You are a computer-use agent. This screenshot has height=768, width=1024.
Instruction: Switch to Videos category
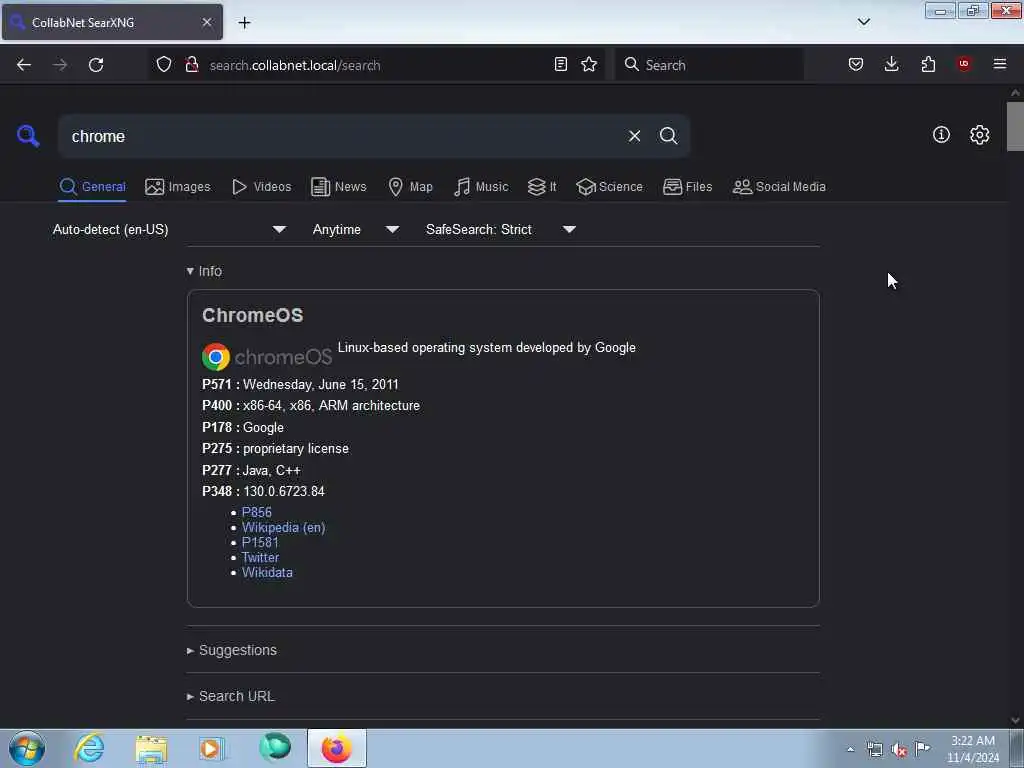click(262, 187)
